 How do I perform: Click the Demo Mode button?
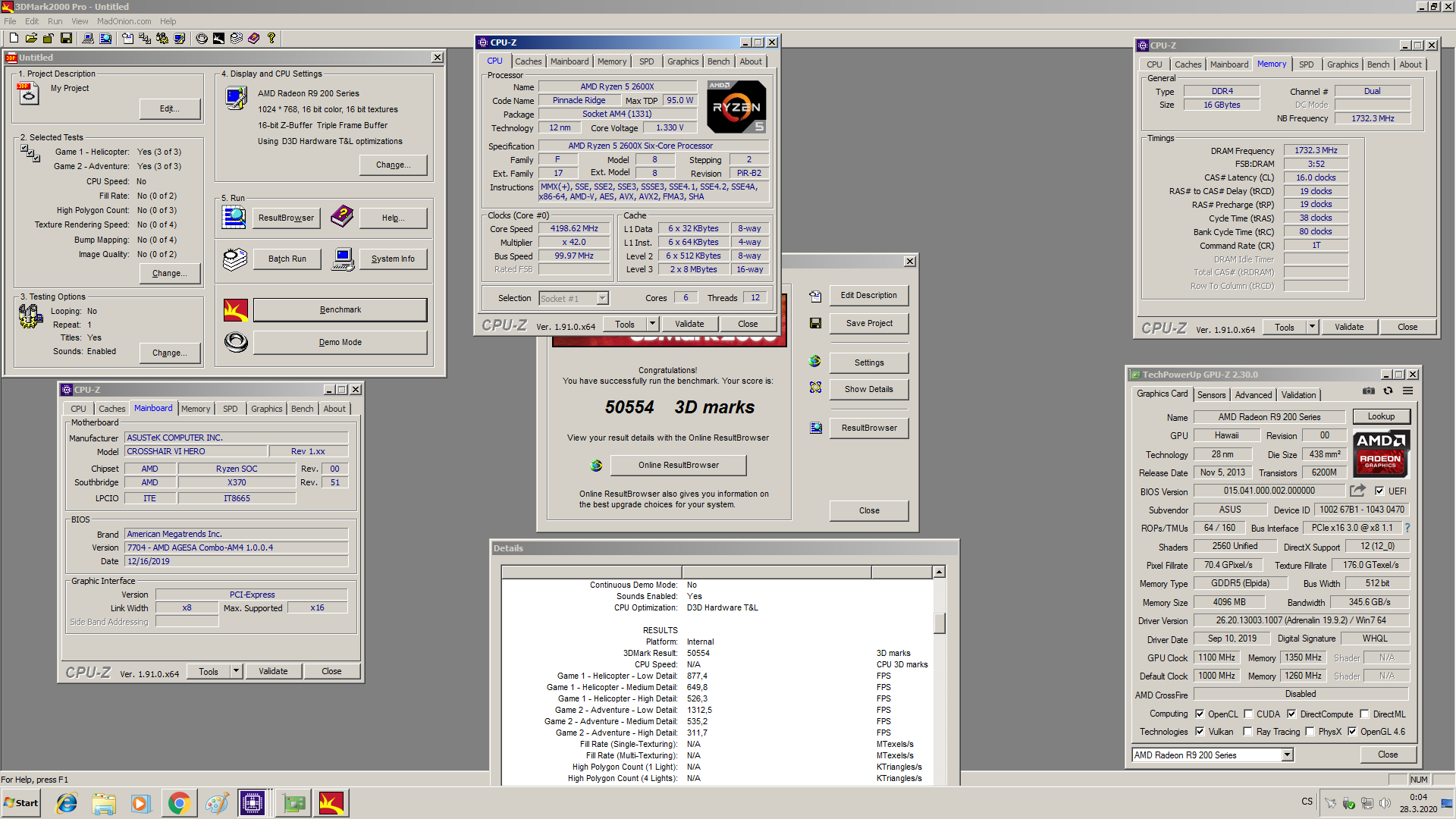340,342
